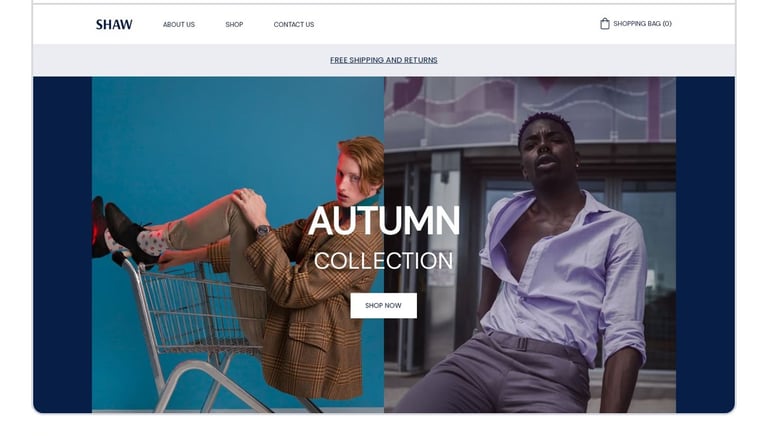Click the face of the lilac-shirt model
Viewport: 768px width, 436px height.
[x=546, y=152]
